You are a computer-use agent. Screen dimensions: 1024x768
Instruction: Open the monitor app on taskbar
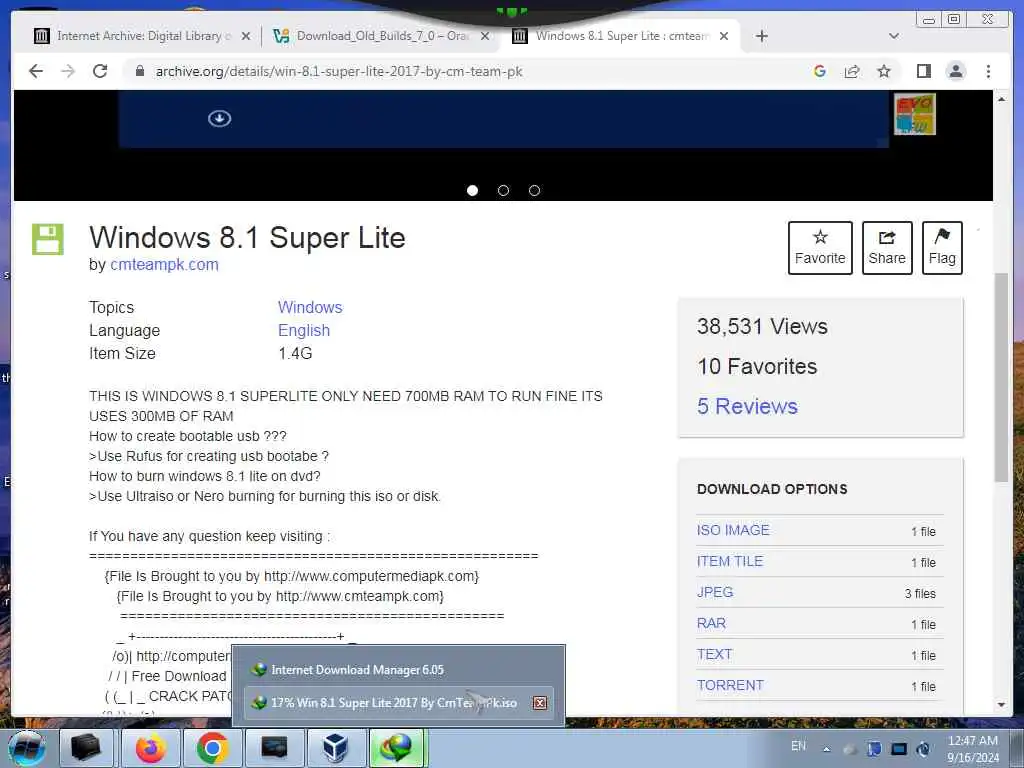(274, 748)
